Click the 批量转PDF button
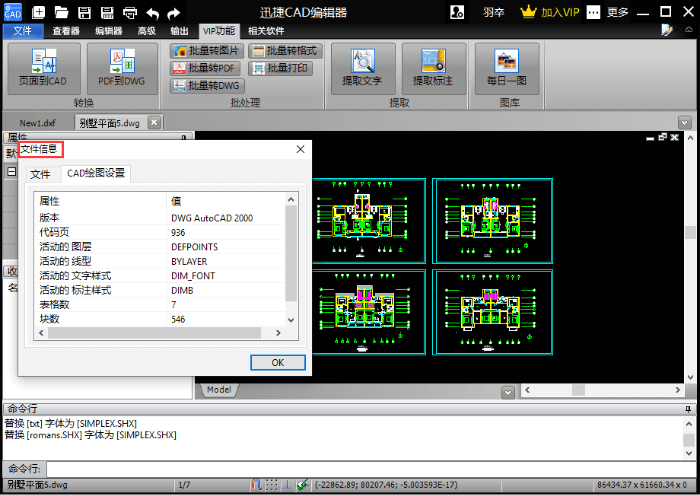Screen dimensions: 700x495 [205, 68]
